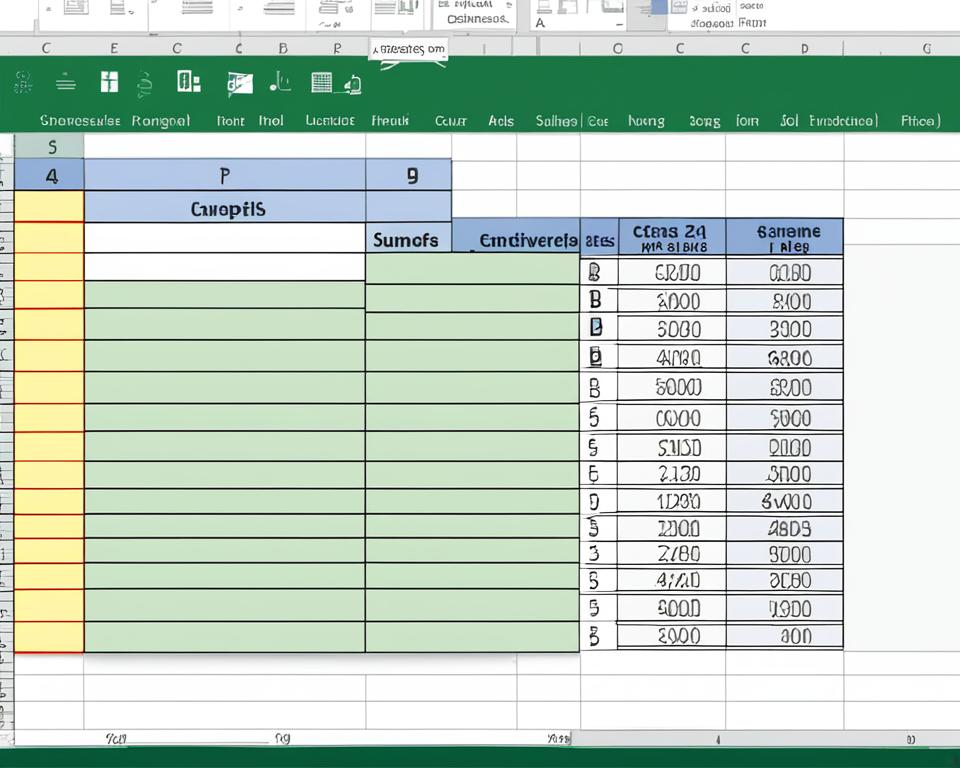
Task: Click the blue color swatch in top ribbon
Action: pos(658,8)
